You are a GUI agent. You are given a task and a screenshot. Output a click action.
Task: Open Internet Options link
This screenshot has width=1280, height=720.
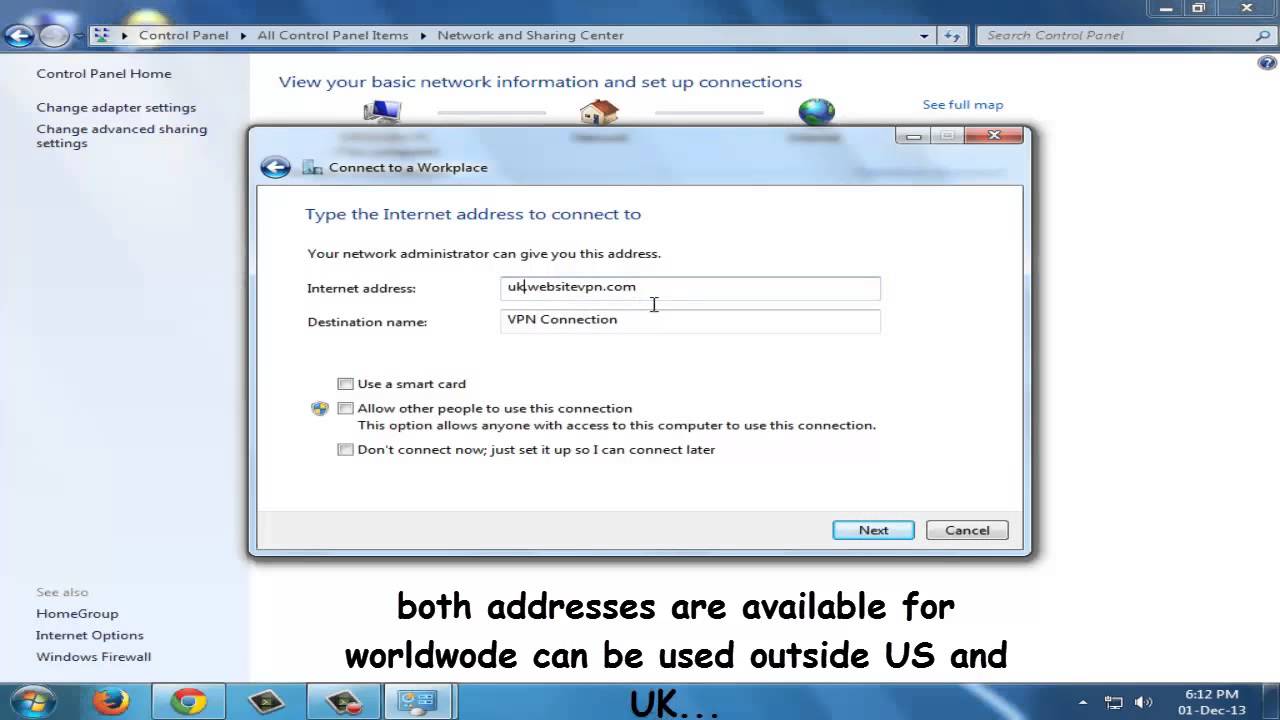coord(90,635)
